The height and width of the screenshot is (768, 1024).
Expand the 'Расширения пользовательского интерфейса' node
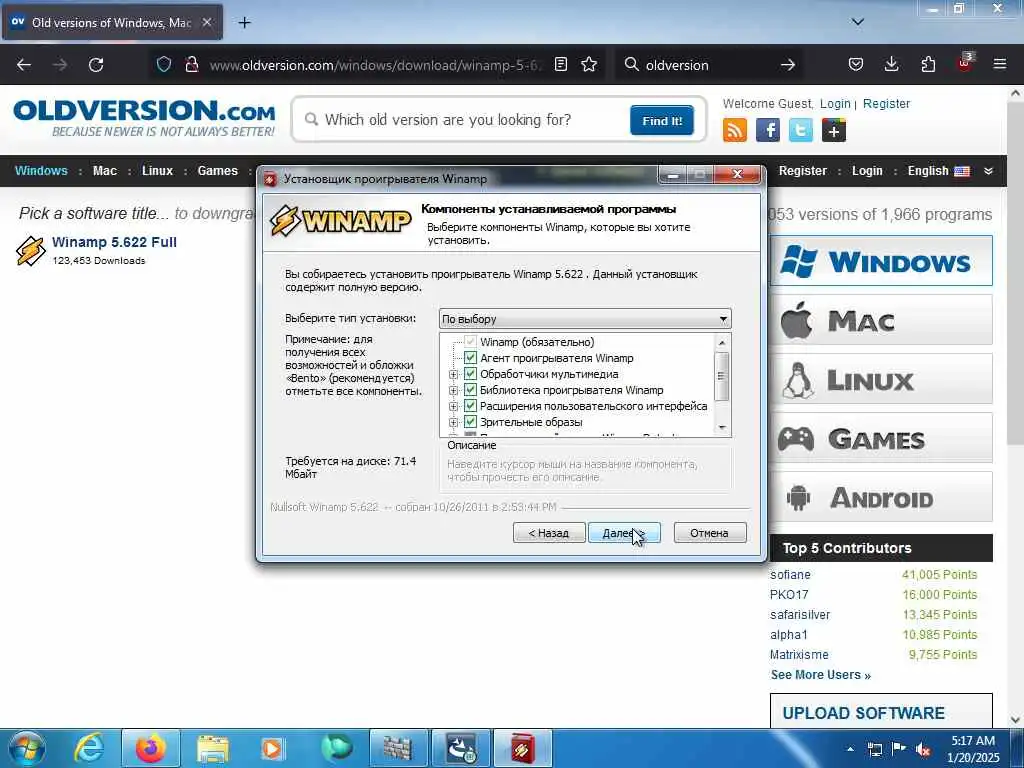point(453,406)
